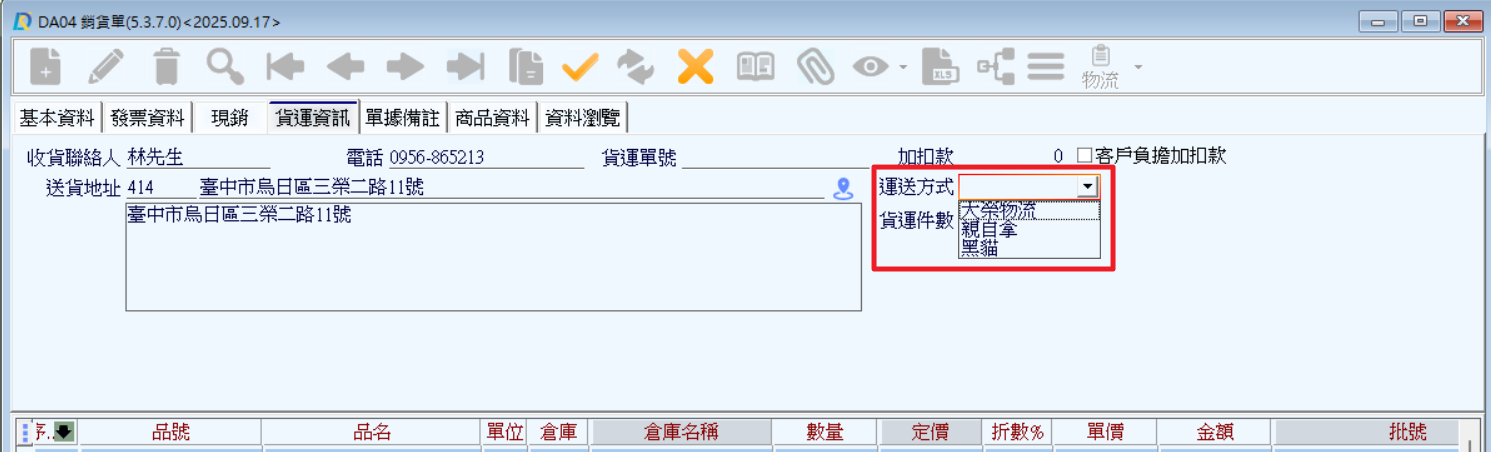The height and width of the screenshot is (452, 1491).
Task: Open the magnifier search tool
Action: click(x=225, y=67)
